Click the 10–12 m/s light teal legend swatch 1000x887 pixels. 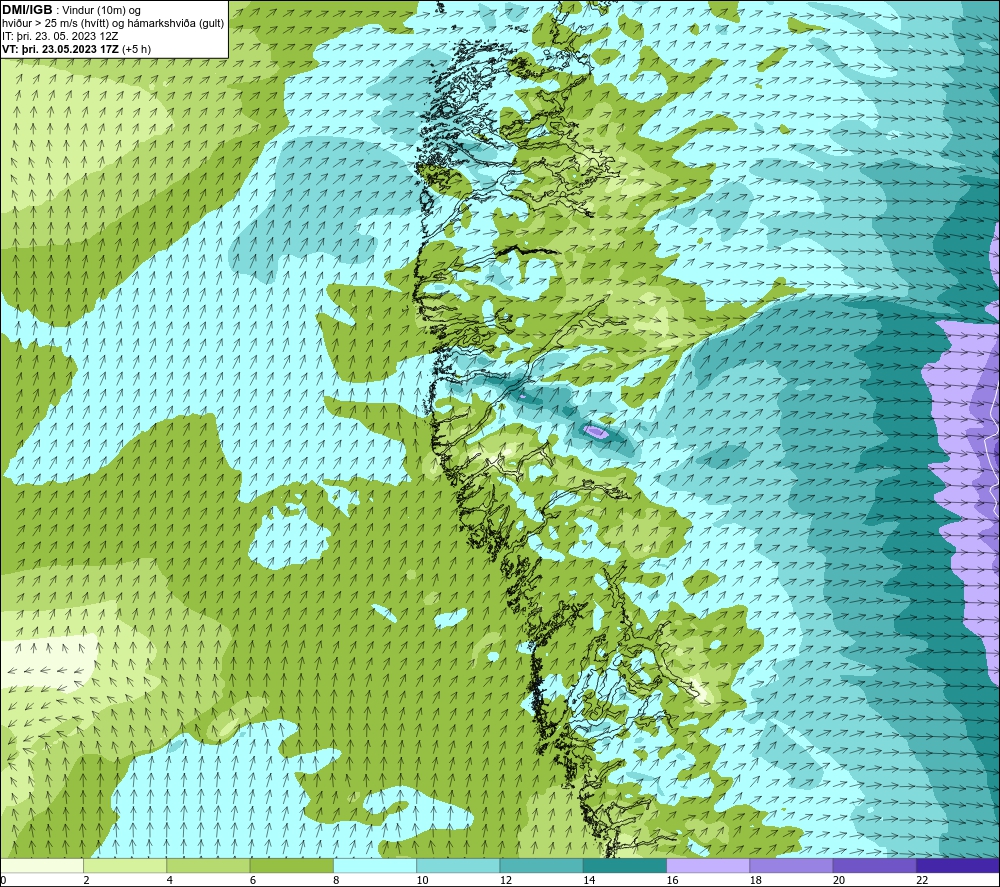(458, 866)
